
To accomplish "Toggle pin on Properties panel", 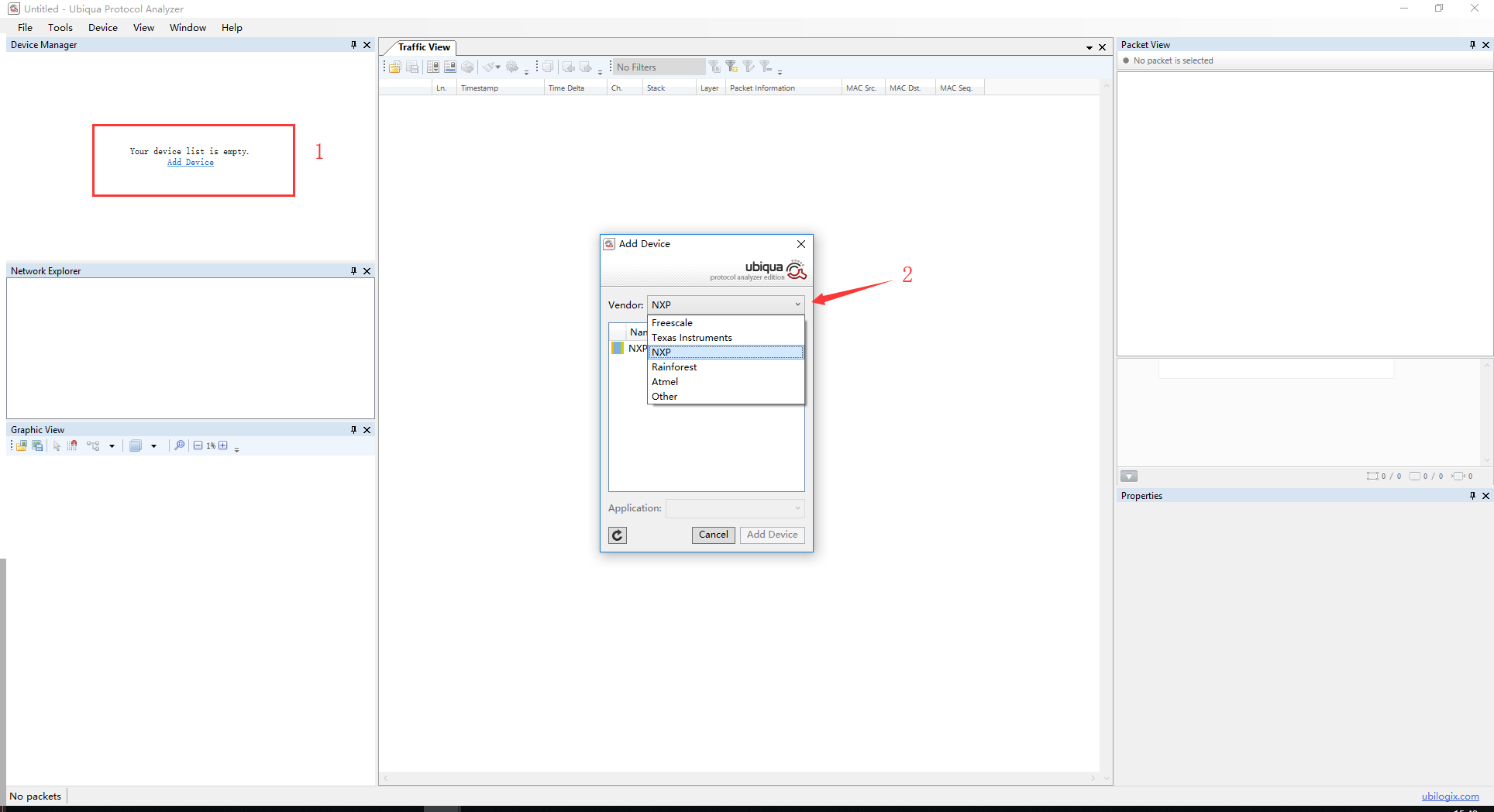I will (1472, 496).
